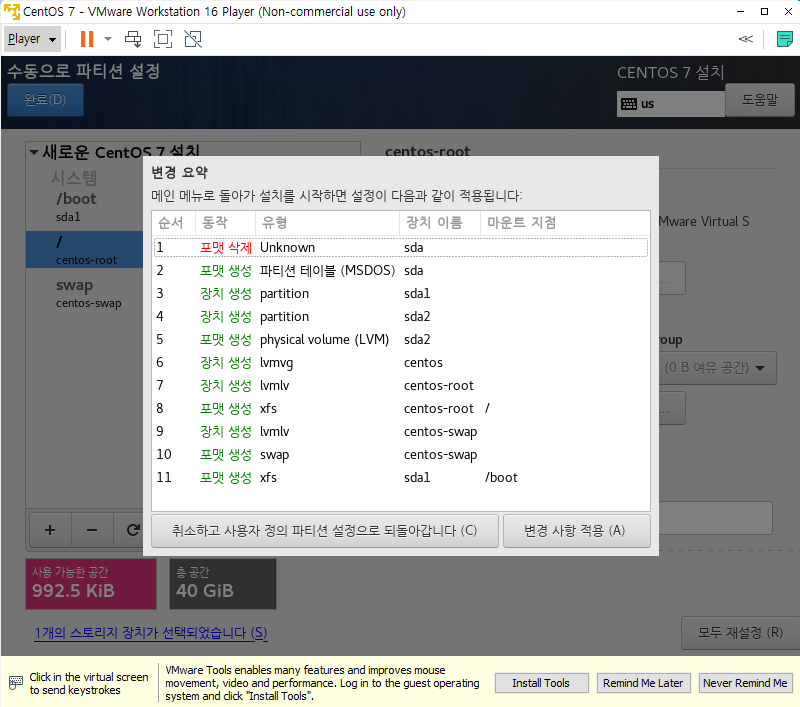
Task: Reload storage configuration with refresh icon
Action: (x=132, y=530)
